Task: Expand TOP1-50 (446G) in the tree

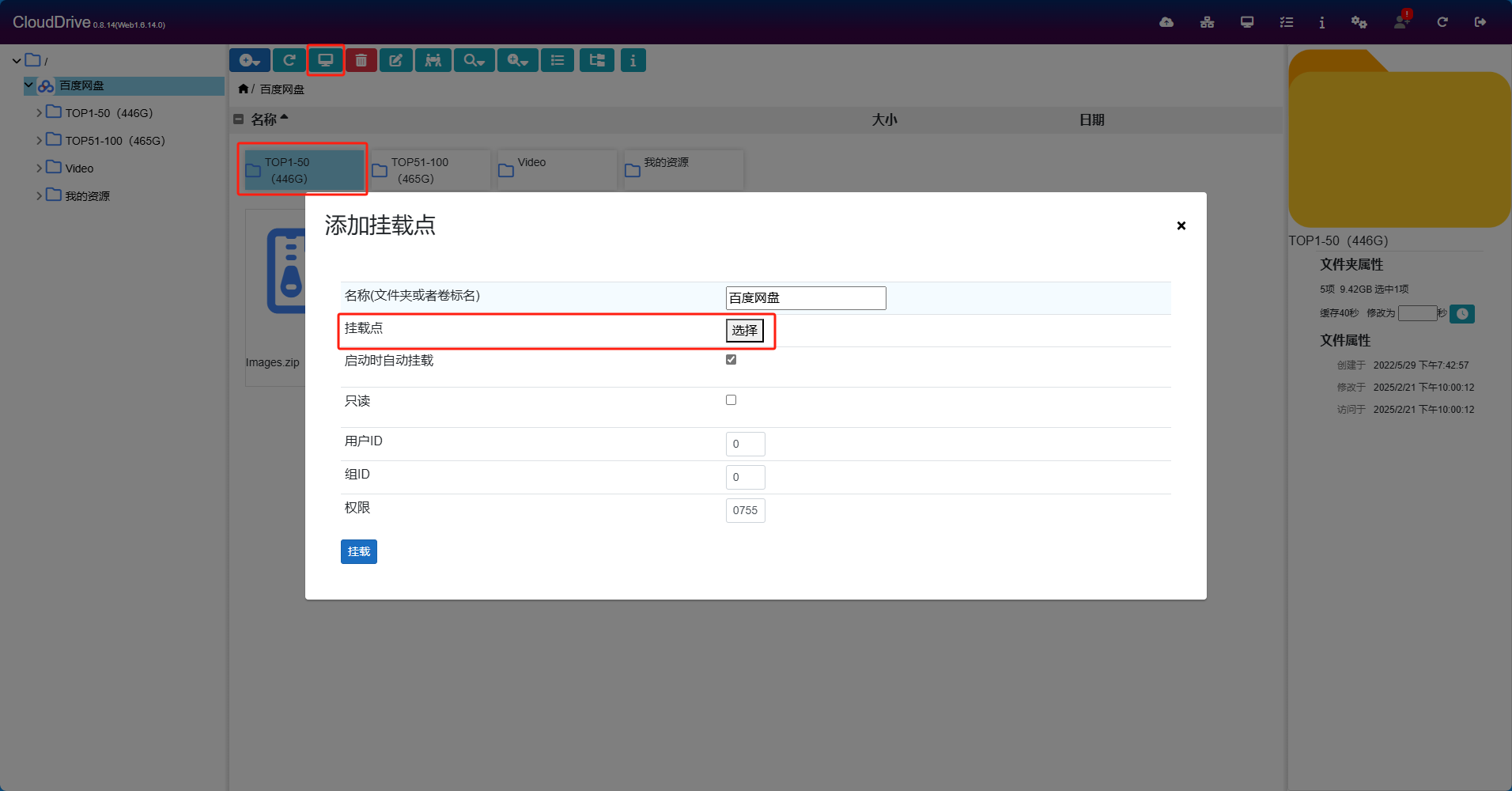Action: coord(39,113)
